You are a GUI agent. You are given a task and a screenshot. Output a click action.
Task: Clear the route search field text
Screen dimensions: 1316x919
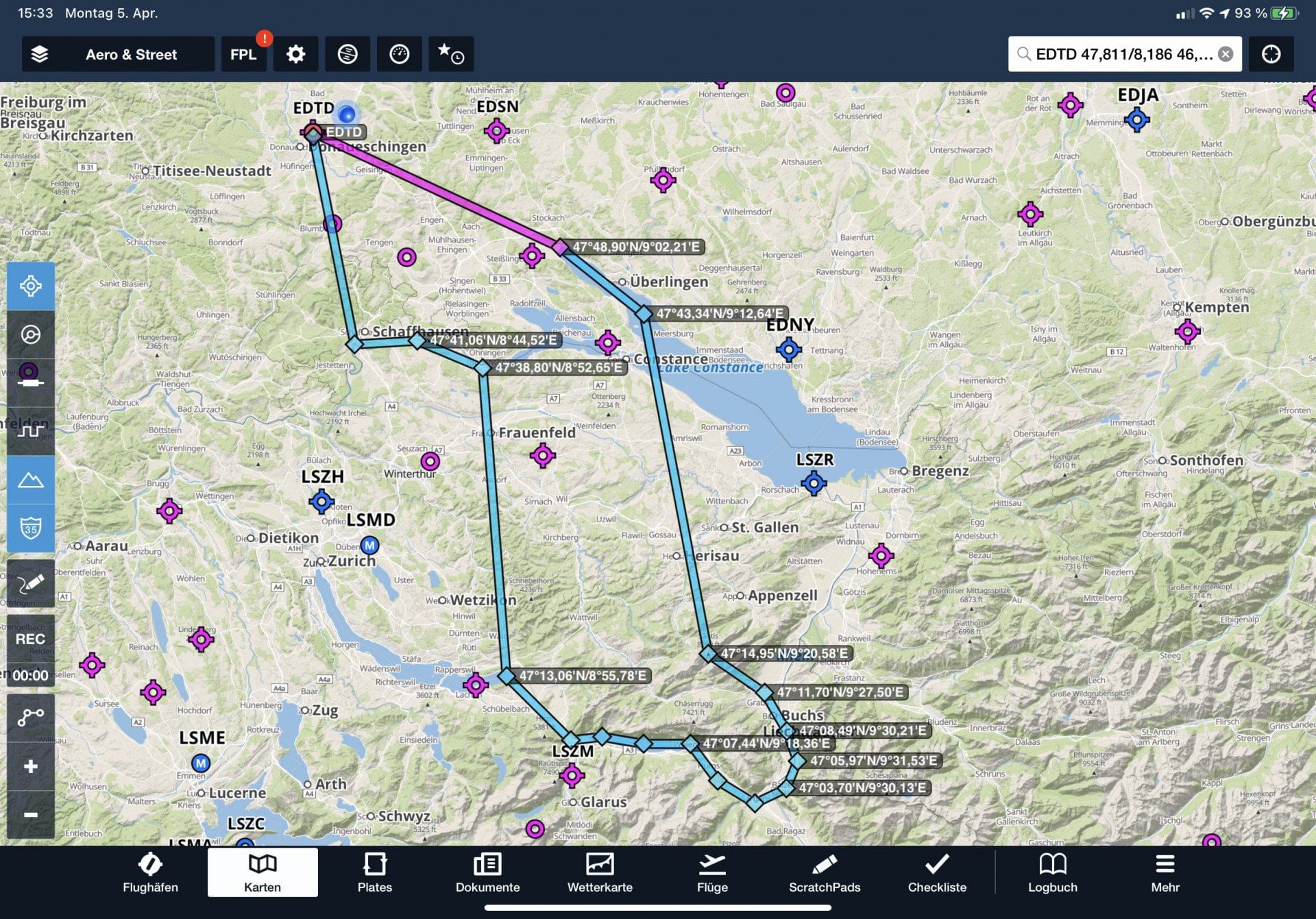click(1226, 54)
